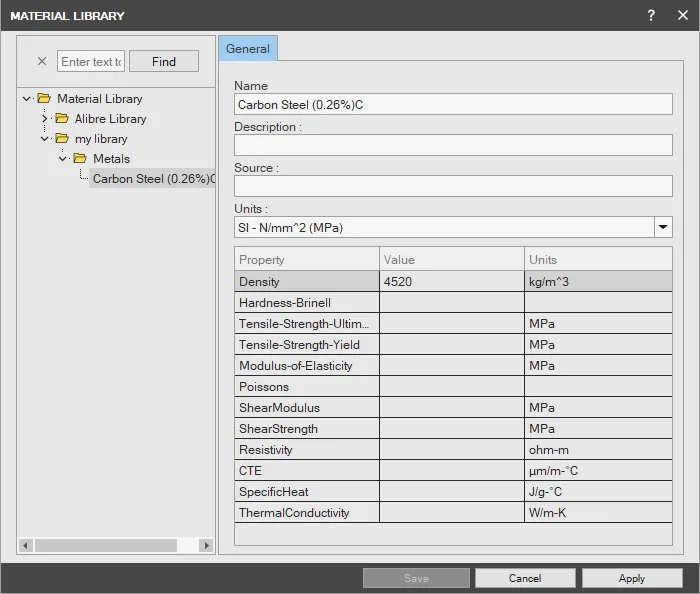Click the Poissons value cell
This screenshot has width=700, height=594.
pos(452,386)
